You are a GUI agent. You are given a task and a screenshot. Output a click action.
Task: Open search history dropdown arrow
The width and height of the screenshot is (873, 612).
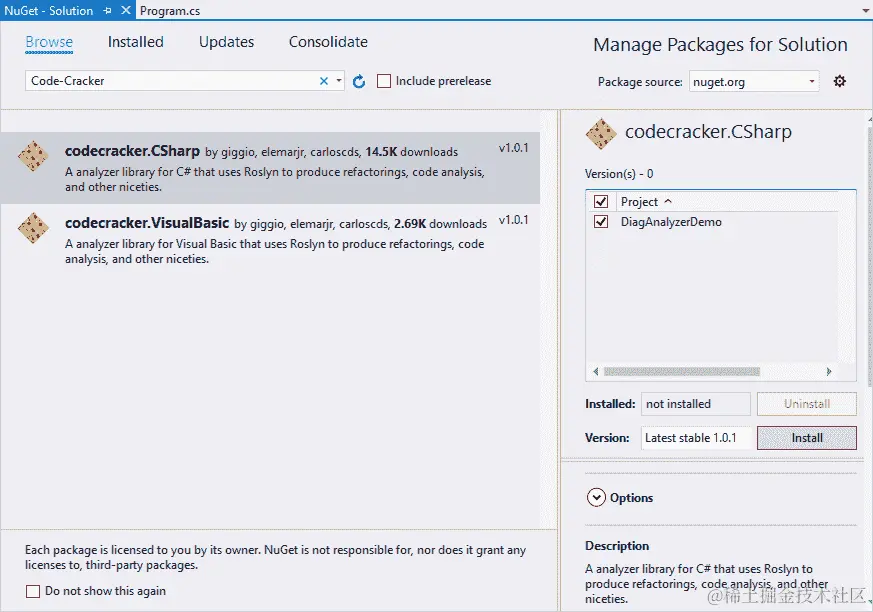(339, 81)
